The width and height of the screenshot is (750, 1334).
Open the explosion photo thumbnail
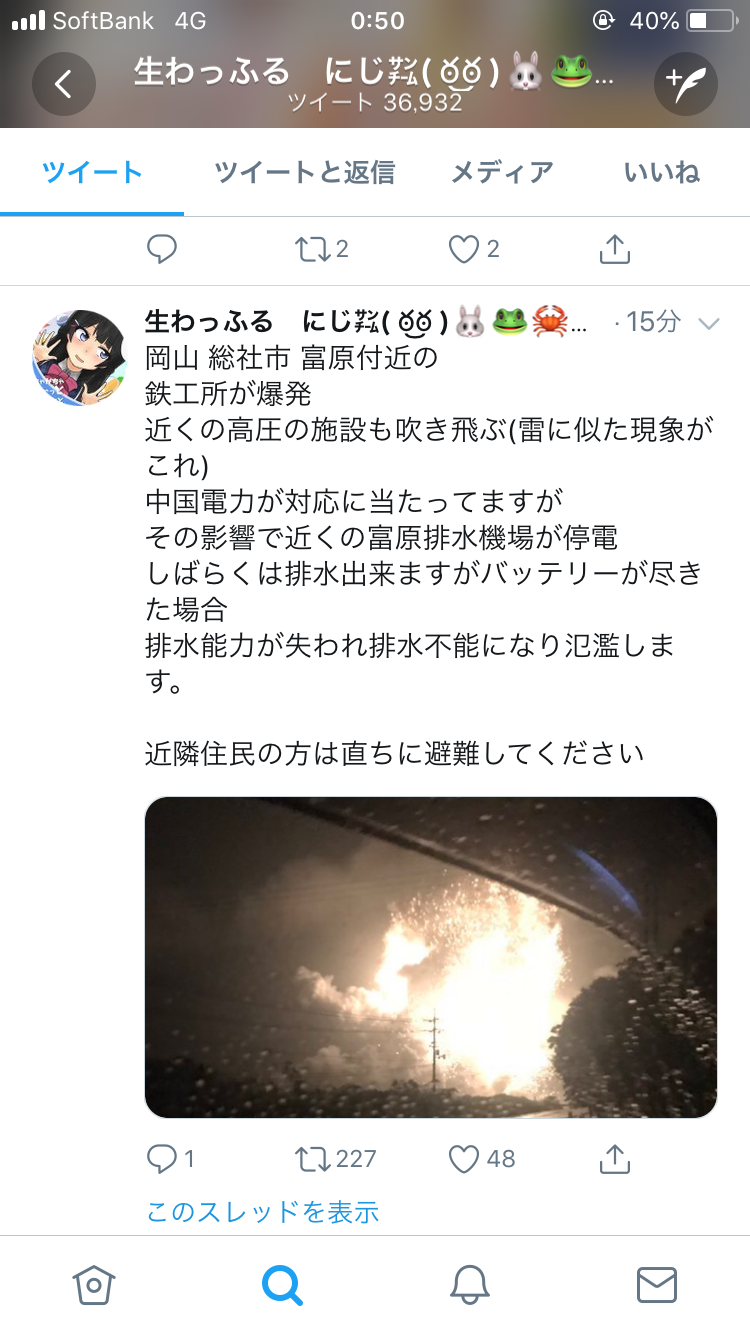pos(431,957)
